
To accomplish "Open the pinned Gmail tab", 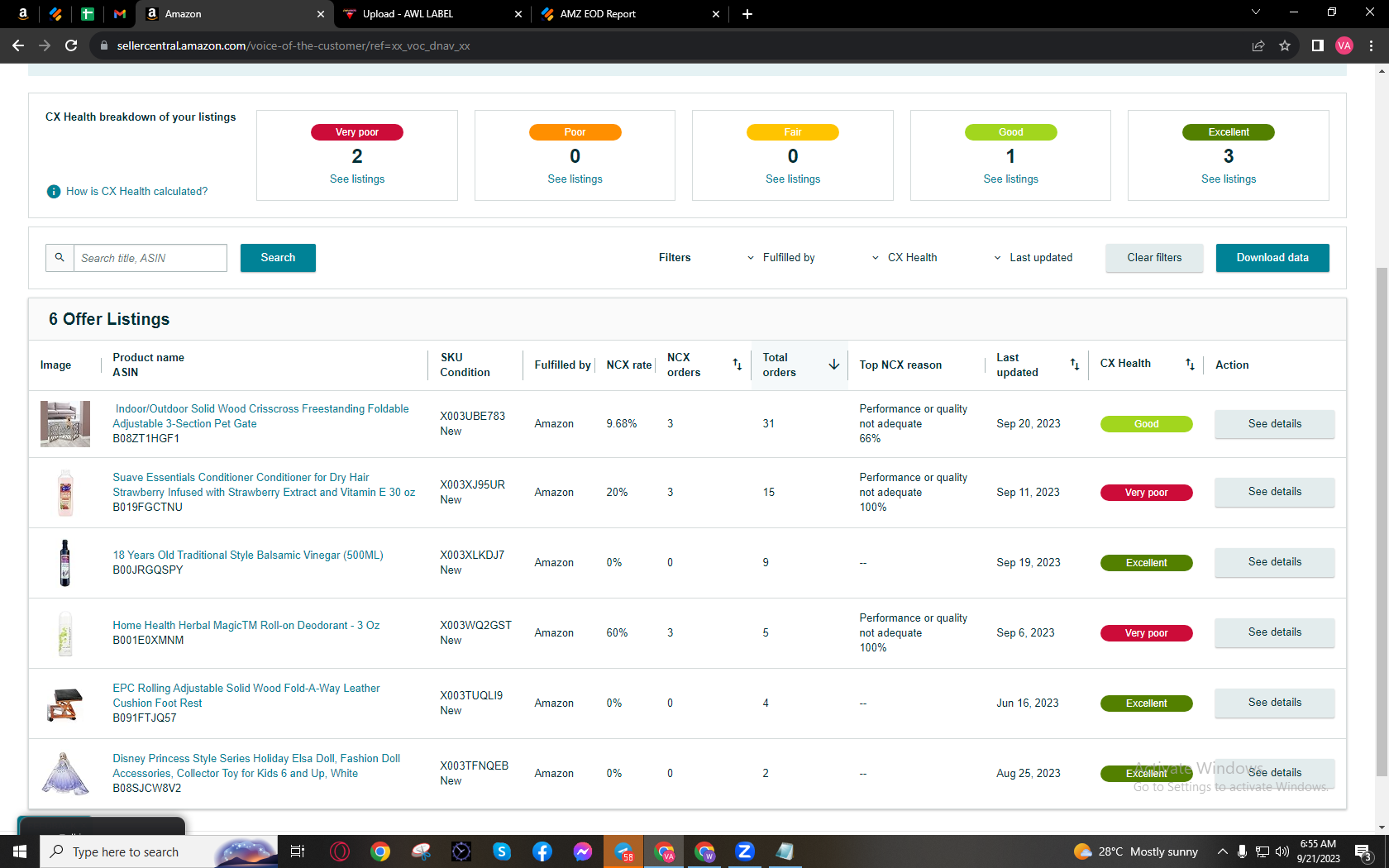I will click(x=120, y=14).
